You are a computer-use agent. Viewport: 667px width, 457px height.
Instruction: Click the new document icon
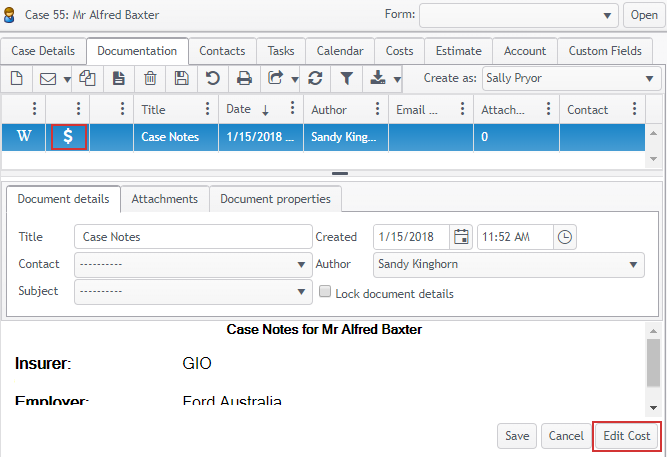[16, 78]
